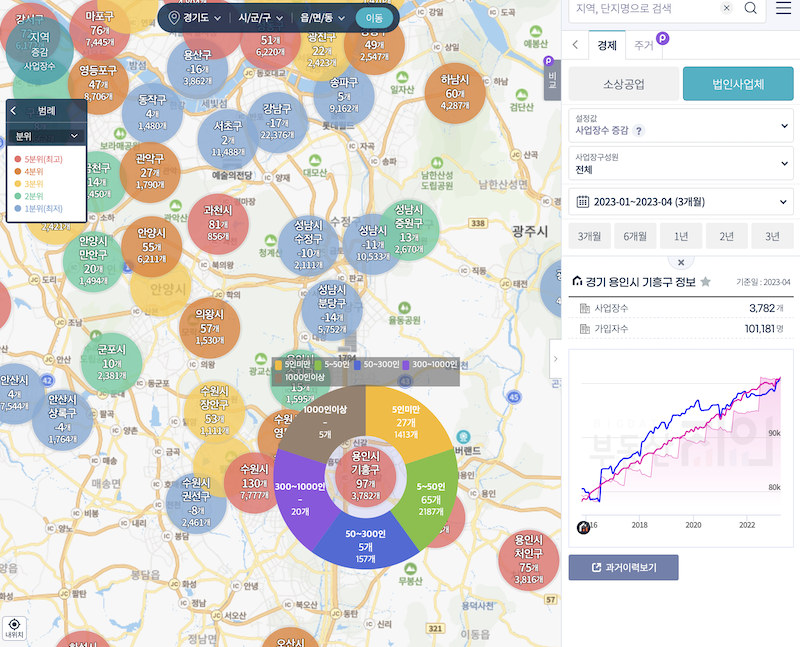
Task: Open the 분위 legend dropdown
Action: click(x=46, y=136)
